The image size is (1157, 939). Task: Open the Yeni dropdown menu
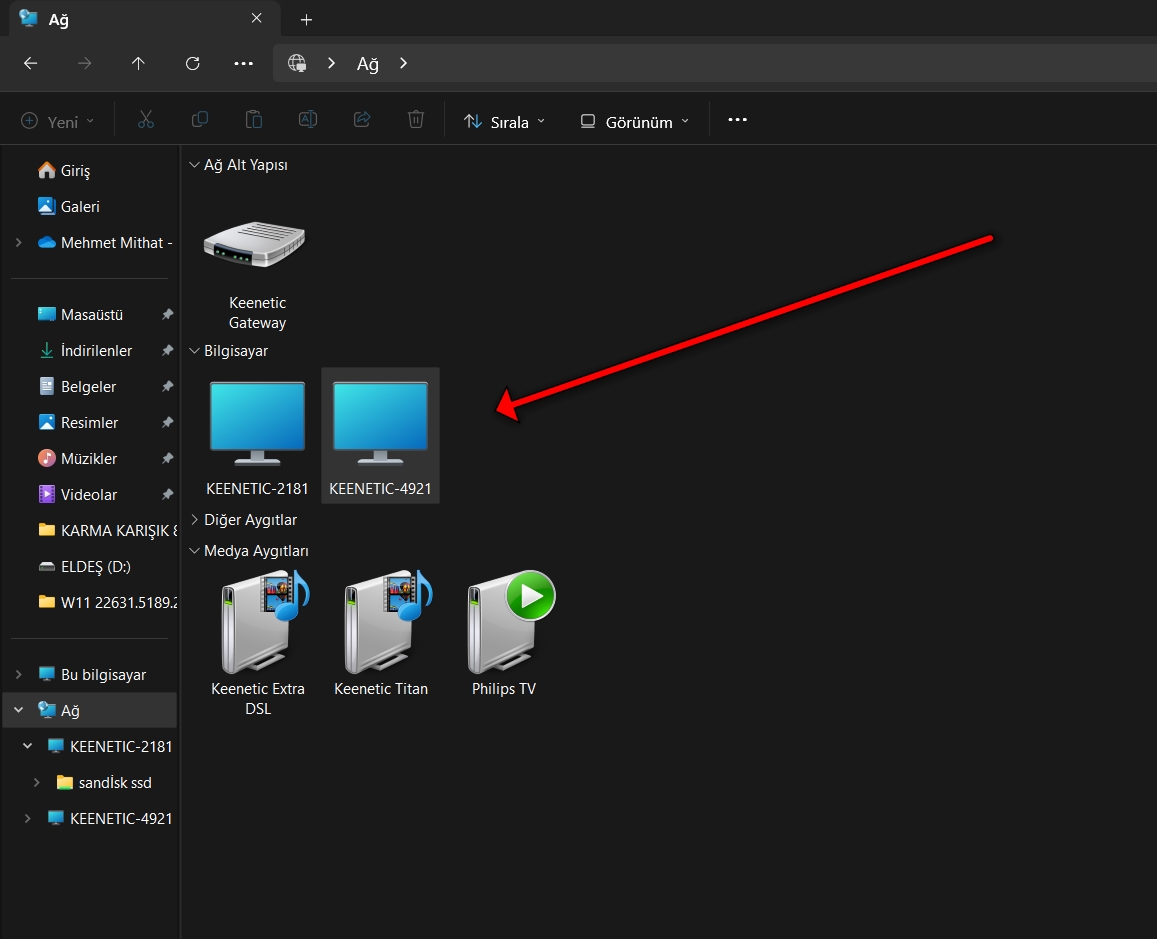coord(58,121)
